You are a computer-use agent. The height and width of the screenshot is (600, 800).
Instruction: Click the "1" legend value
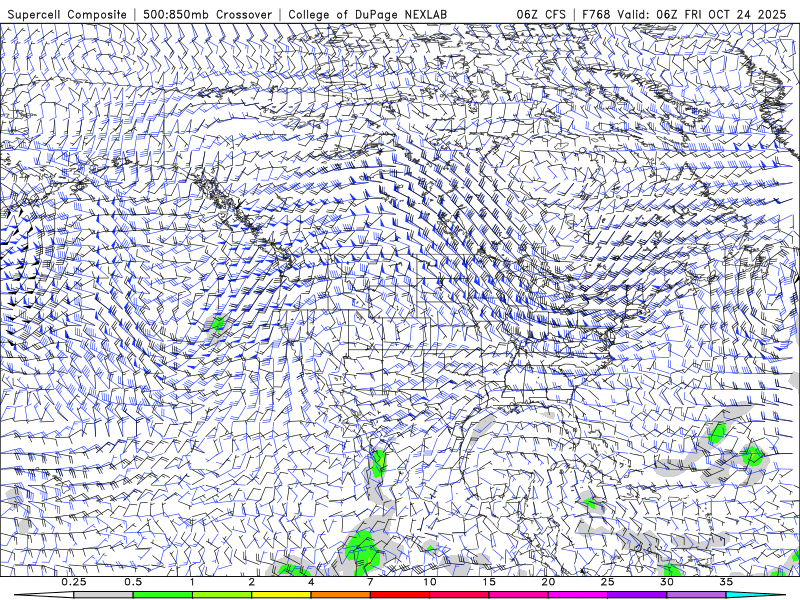coord(192,582)
